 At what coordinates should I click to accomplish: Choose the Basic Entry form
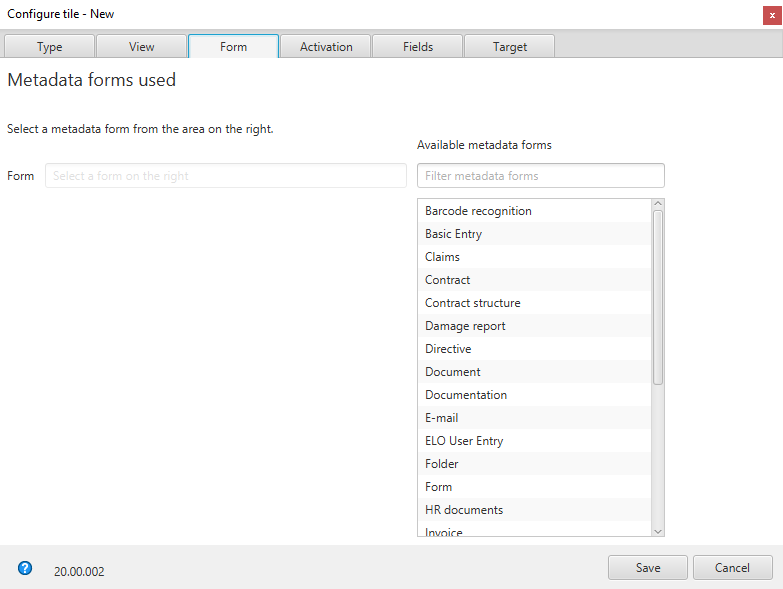(x=453, y=234)
